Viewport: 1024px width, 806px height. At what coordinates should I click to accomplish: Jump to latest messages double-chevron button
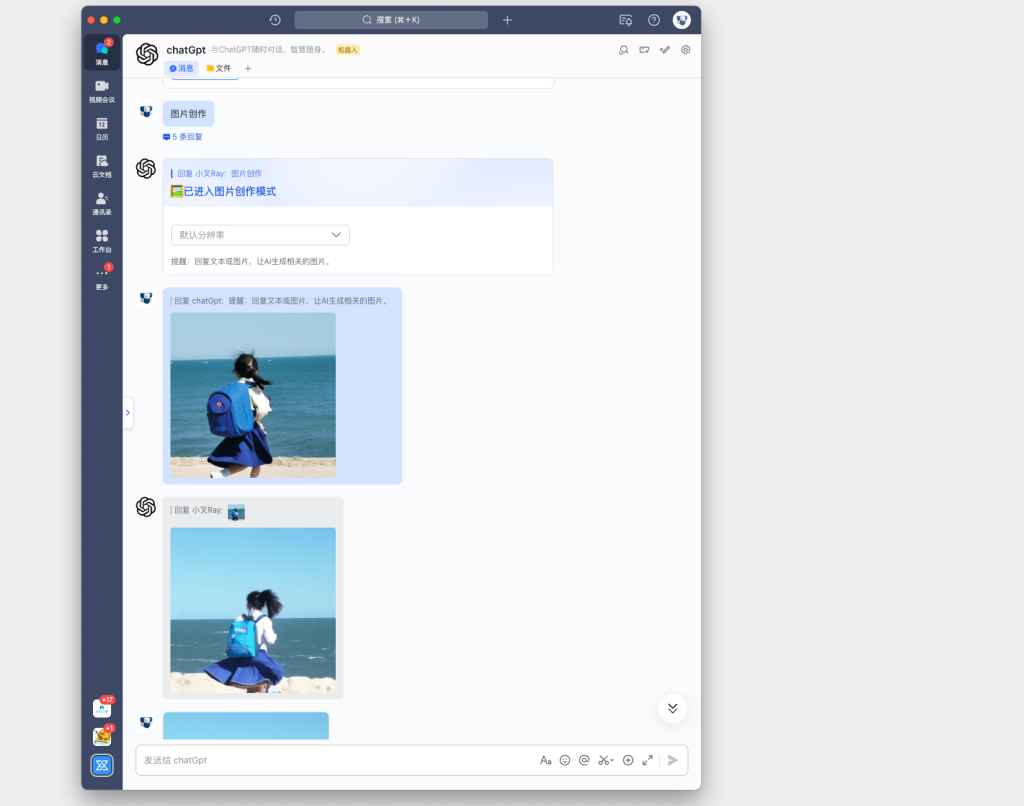tap(673, 709)
